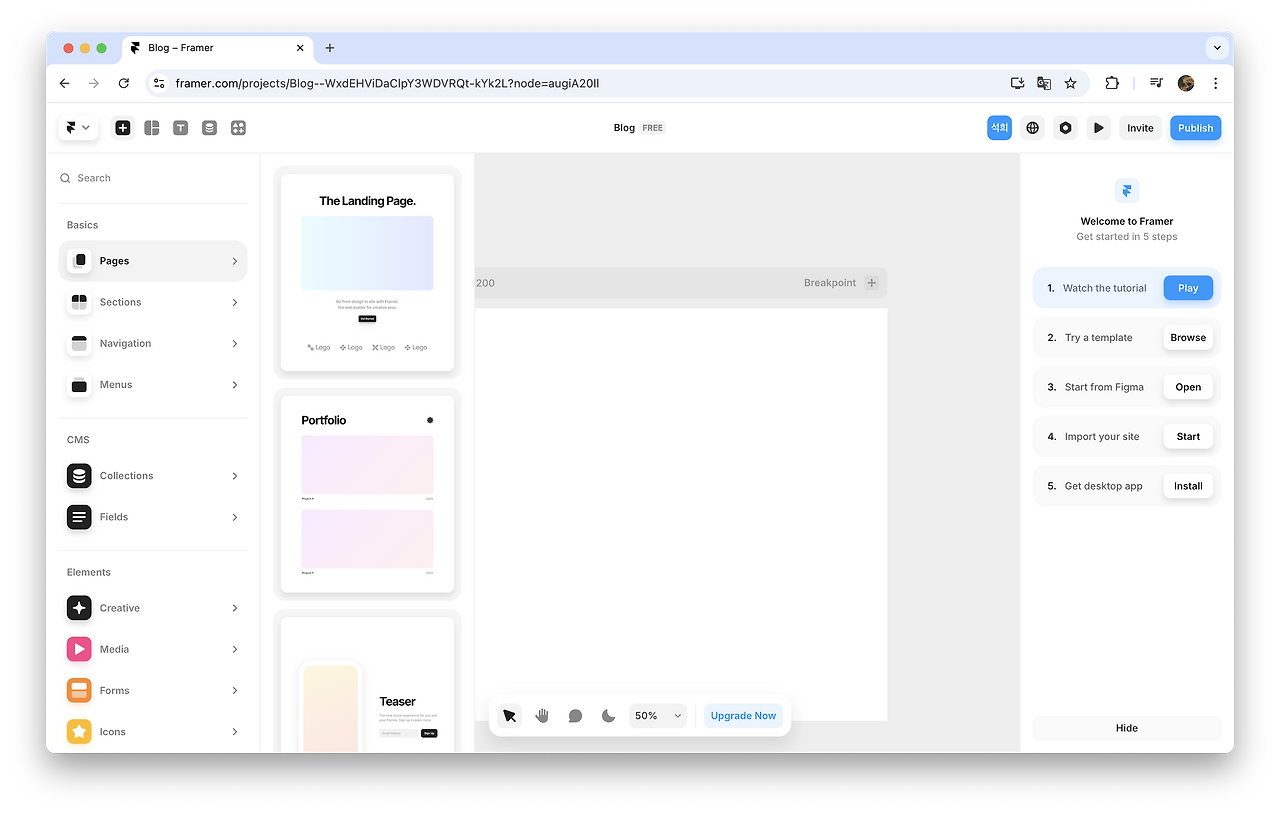Click the address bar URL
The height and width of the screenshot is (814, 1280).
[x=387, y=84]
